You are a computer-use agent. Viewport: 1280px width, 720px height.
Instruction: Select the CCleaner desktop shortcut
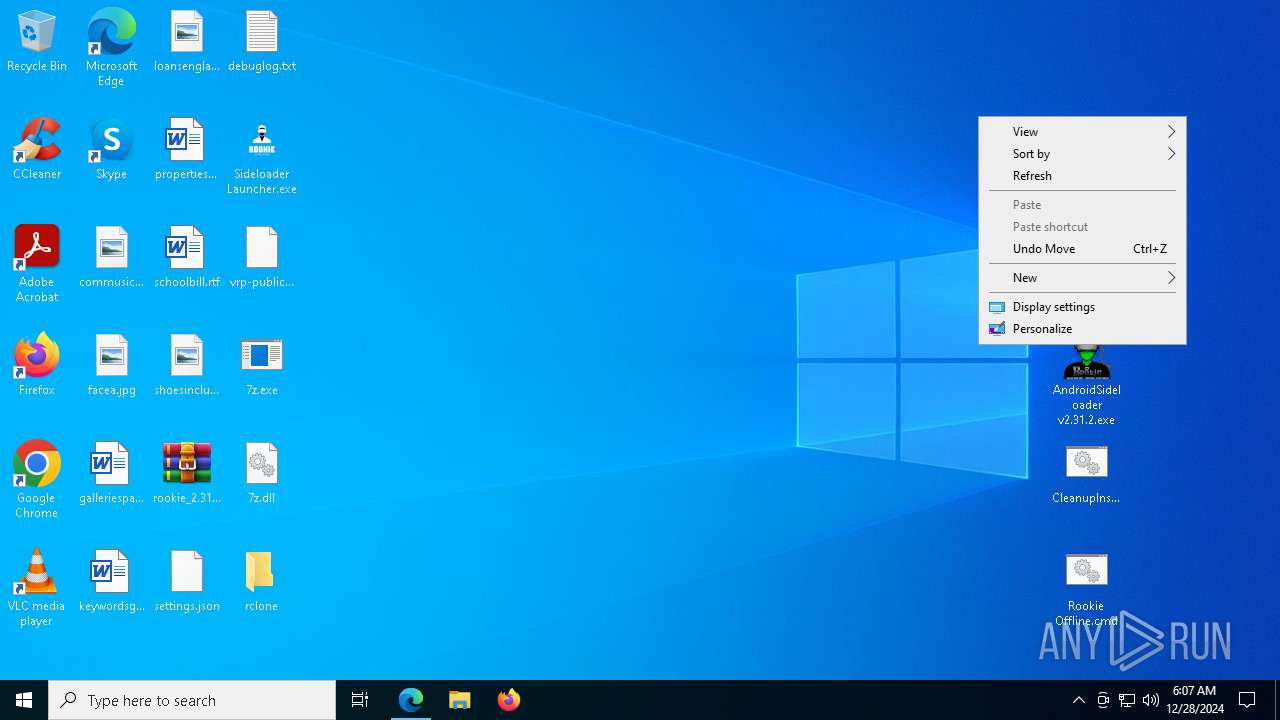(37, 150)
